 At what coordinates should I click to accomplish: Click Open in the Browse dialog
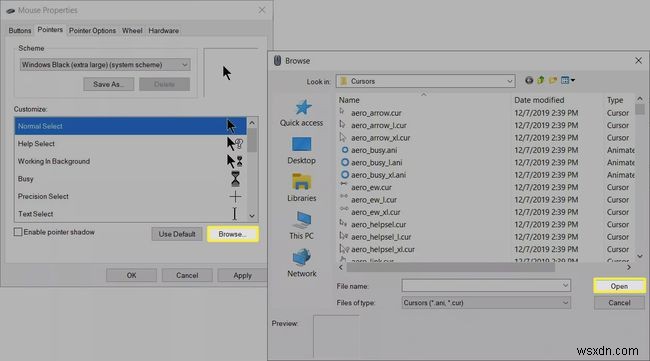coord(619,286)
